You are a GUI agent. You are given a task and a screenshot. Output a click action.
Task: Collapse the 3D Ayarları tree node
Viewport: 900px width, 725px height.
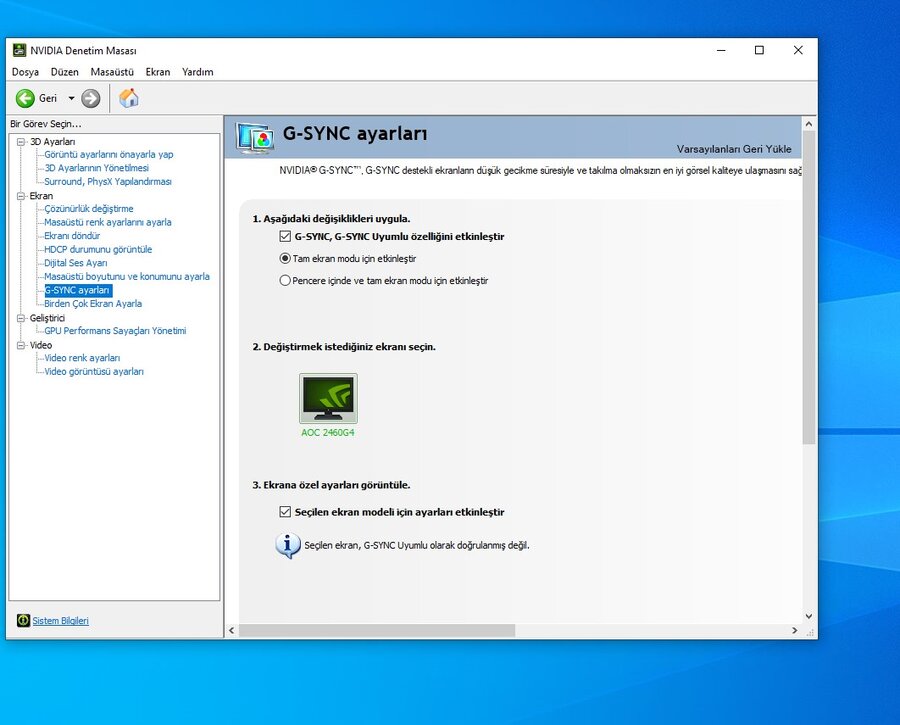coord(20,142)
